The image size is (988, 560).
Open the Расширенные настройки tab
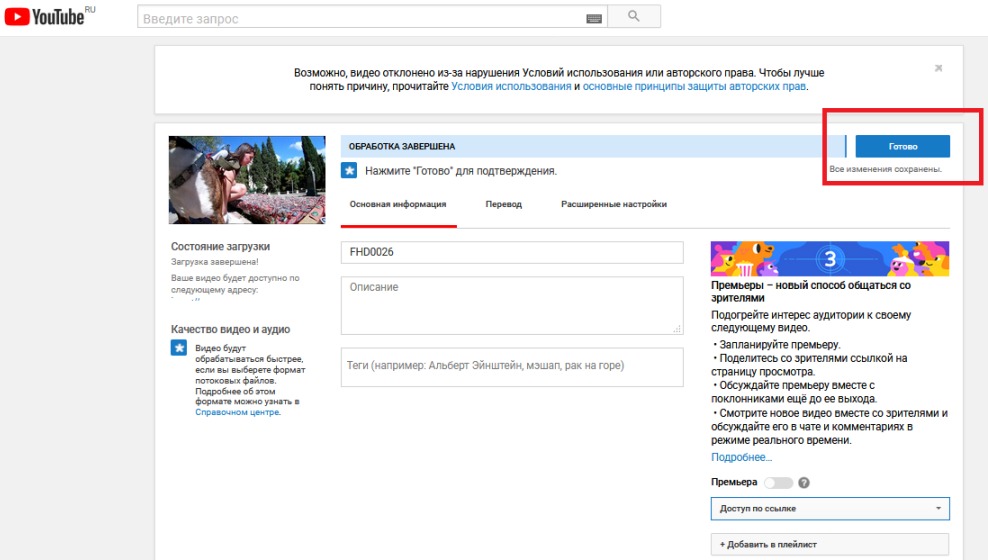[x=613, y=204]
